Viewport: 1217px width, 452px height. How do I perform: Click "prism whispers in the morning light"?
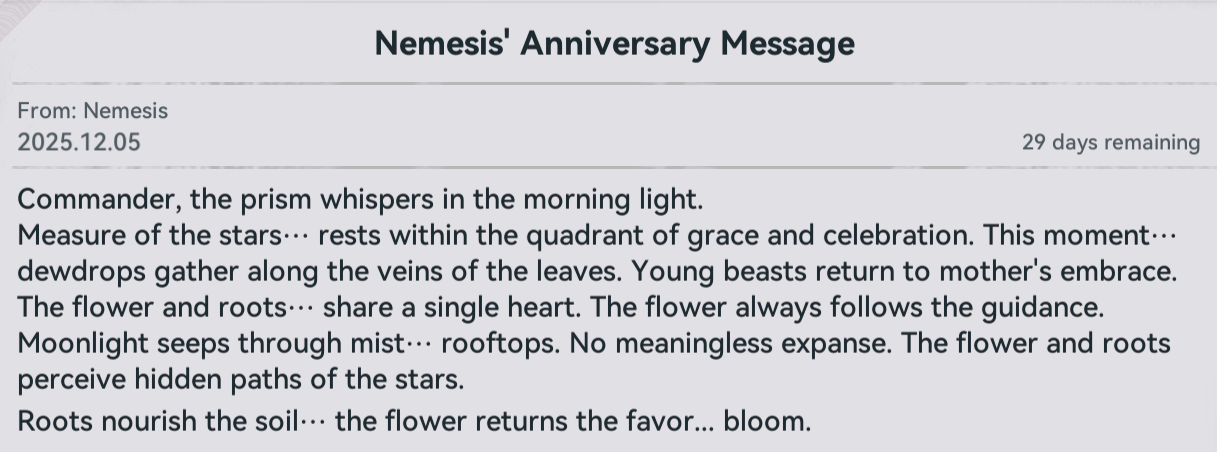[x=472, y=199]
